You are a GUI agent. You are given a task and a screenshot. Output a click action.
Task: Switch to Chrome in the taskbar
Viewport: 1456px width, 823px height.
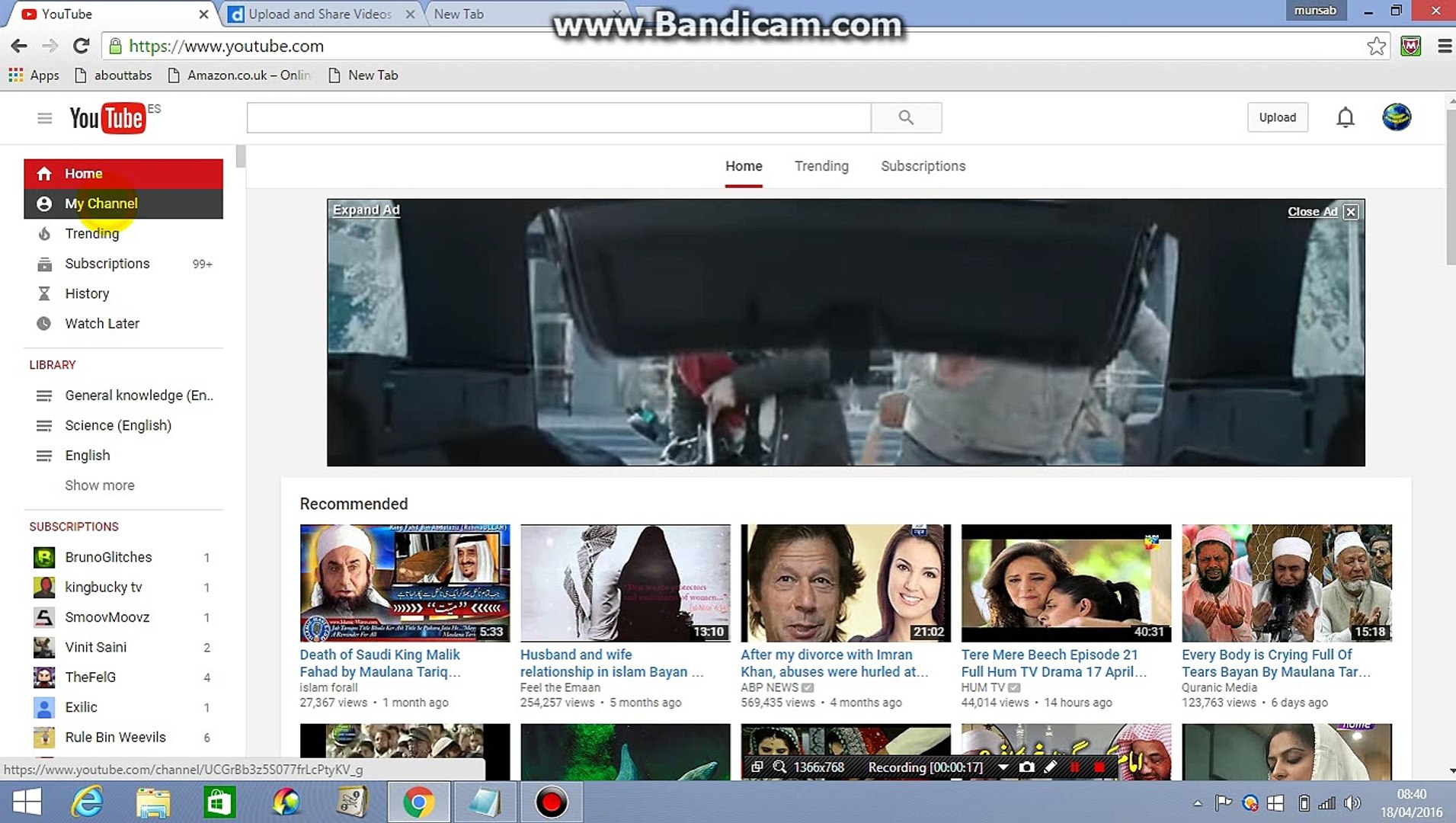[418, 802]
